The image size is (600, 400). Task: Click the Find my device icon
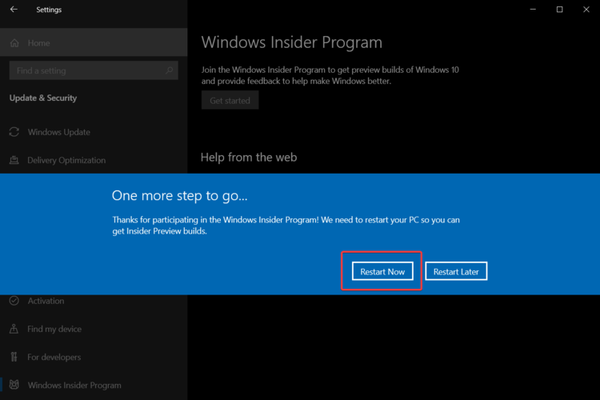click(x=15, y=328)
